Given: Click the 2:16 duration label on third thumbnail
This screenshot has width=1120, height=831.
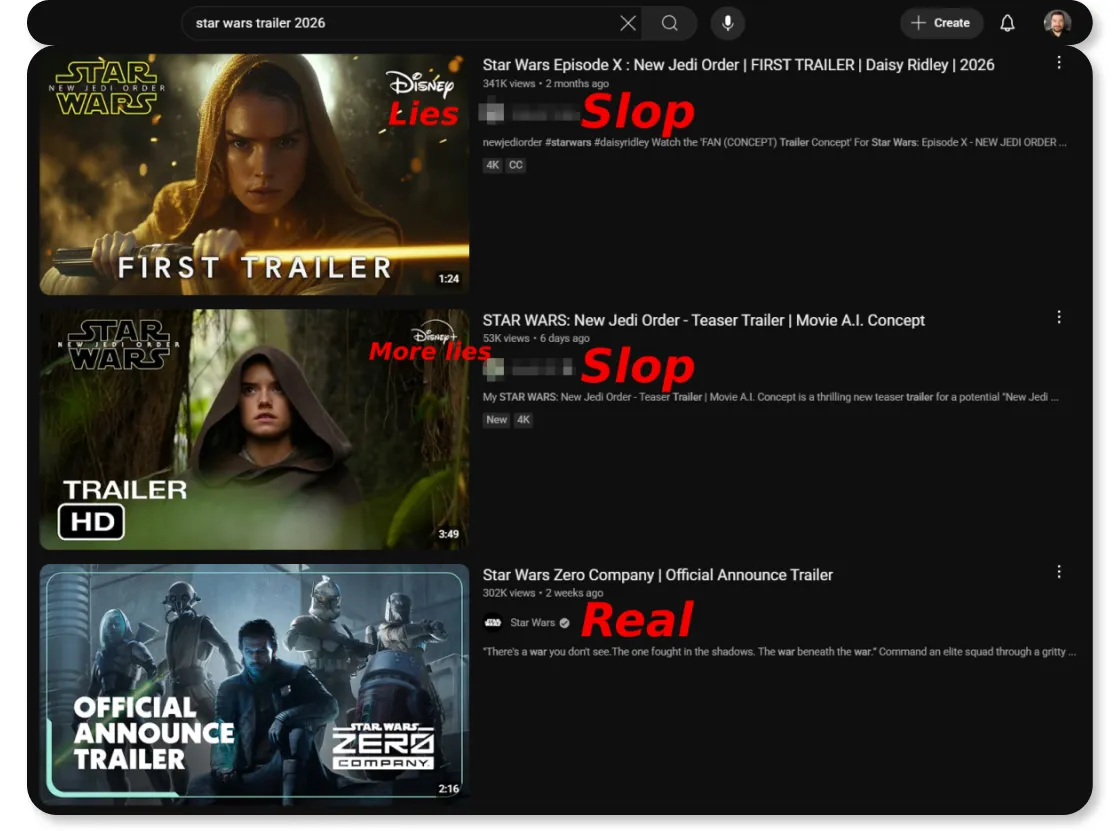Looking at the screenshot, I should point(449,789).
